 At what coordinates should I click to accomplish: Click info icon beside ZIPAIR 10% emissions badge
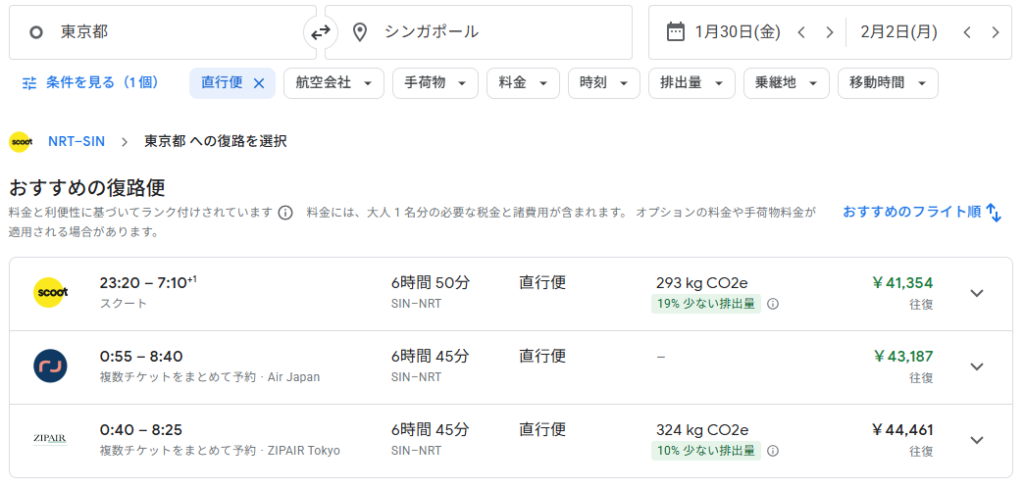(x=773, y=451)
